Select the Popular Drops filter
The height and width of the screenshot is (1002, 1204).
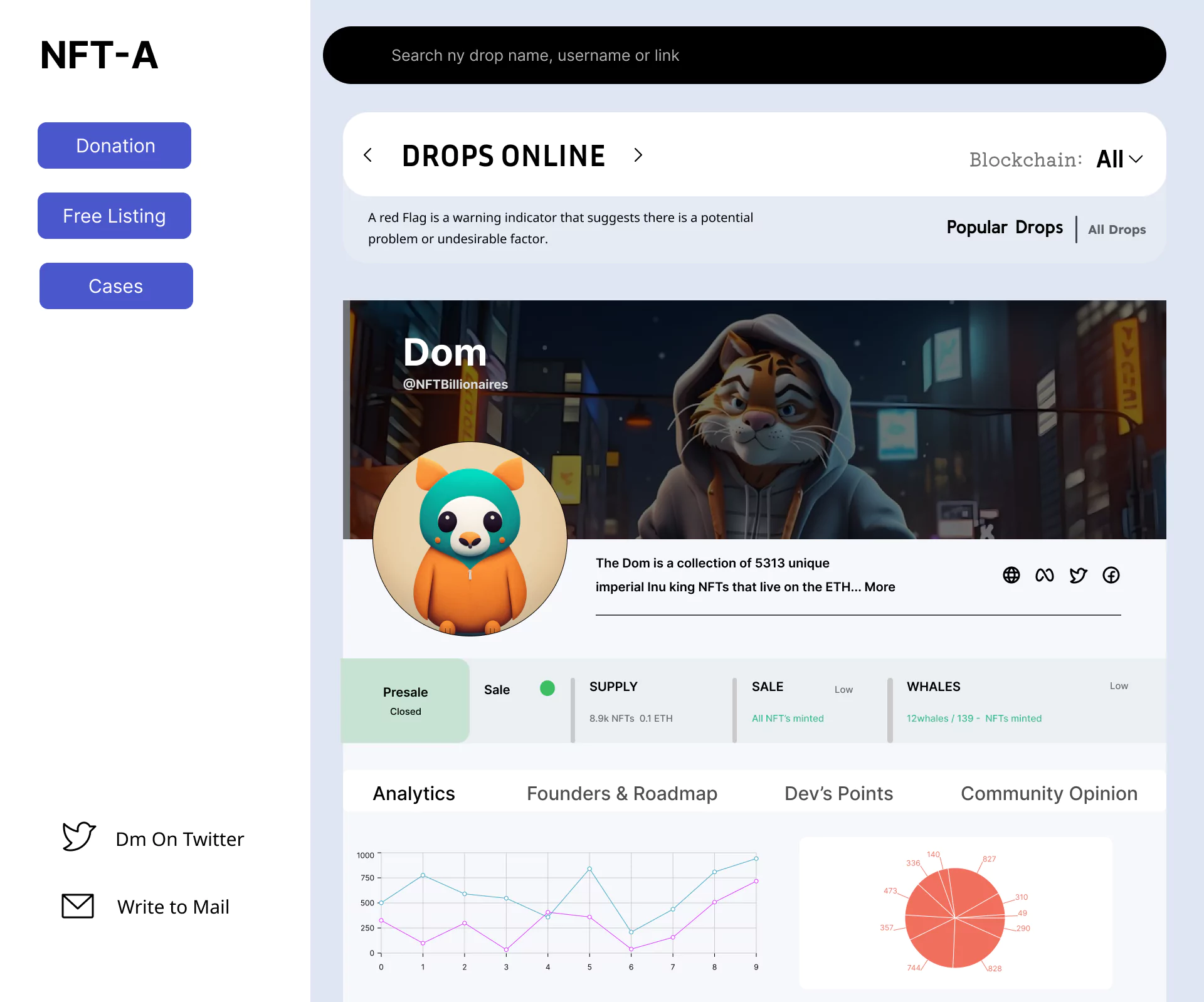(1004, 227)
